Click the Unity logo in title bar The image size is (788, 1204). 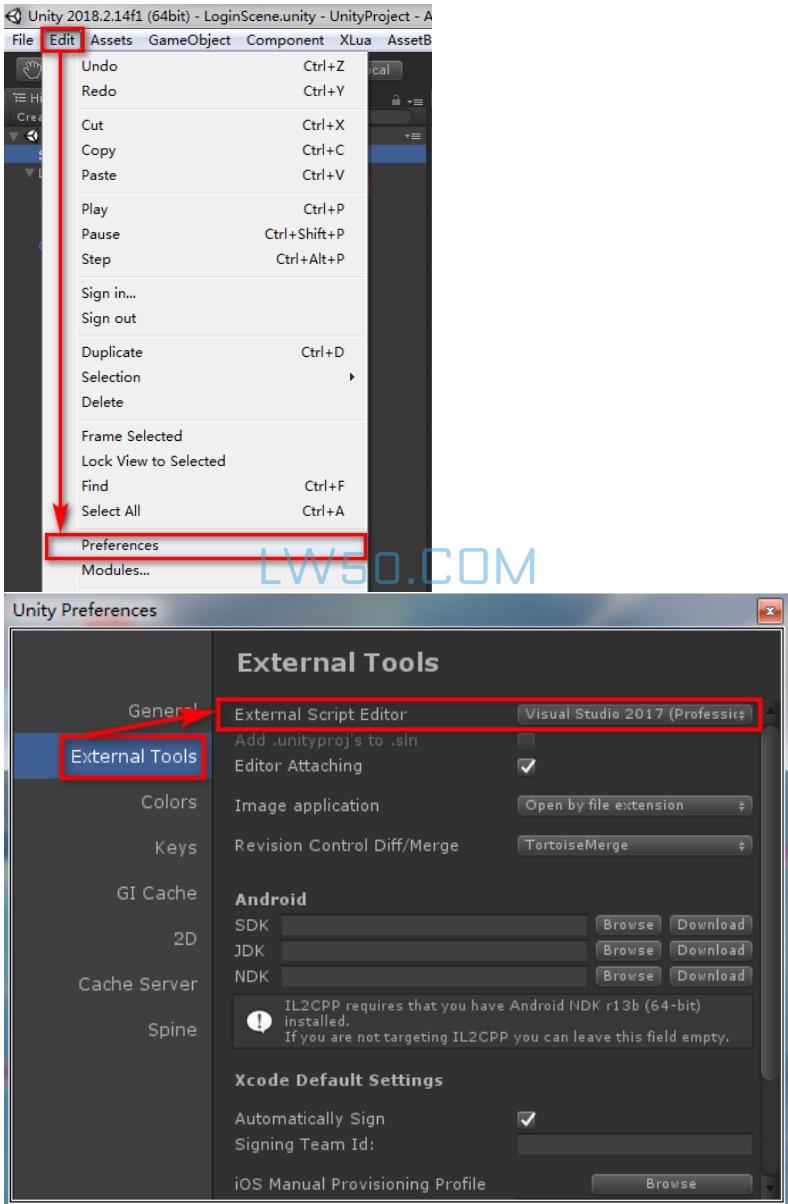tap(12, 16)
